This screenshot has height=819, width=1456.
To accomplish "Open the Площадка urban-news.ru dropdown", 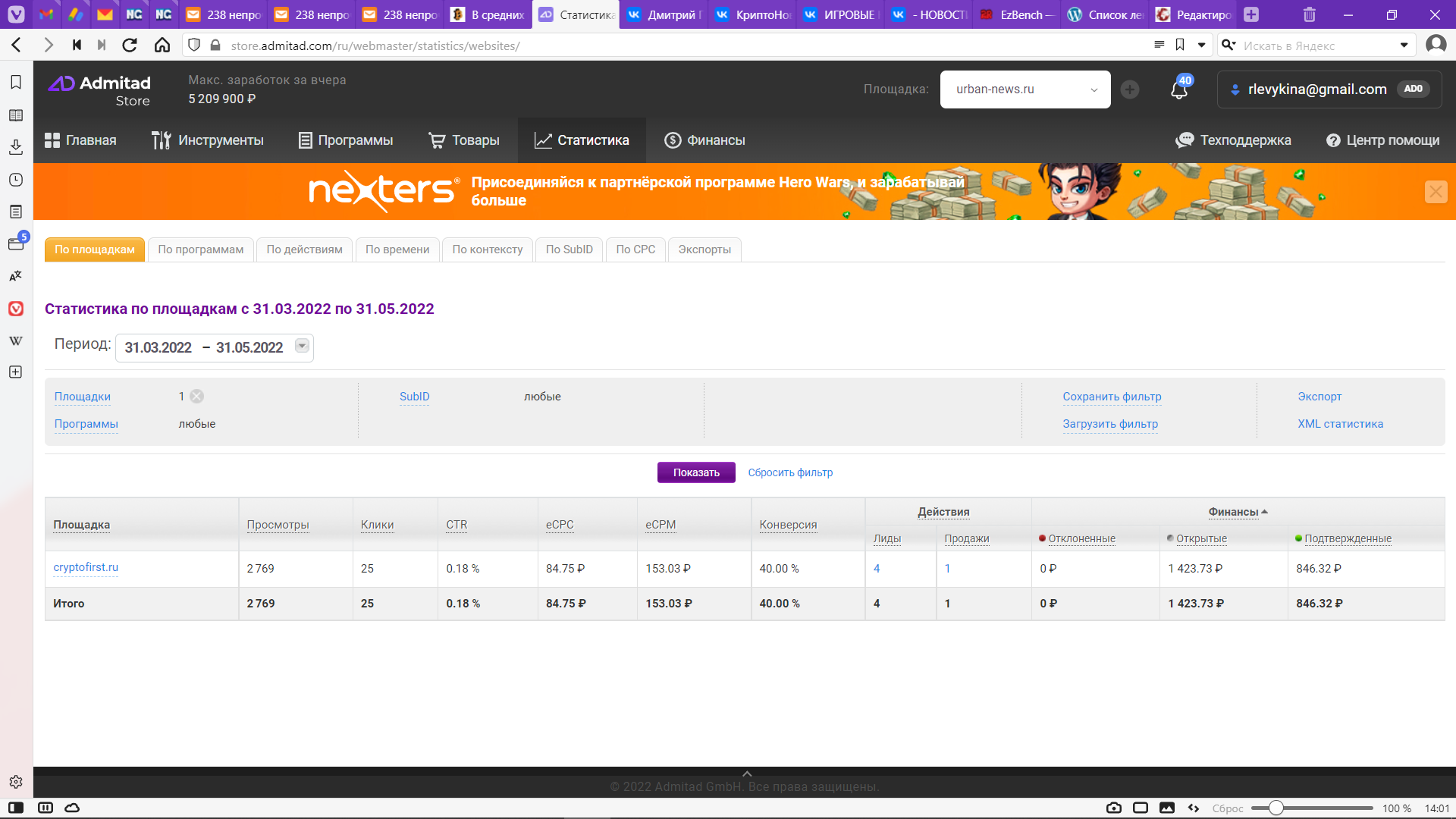I will coord(1025,89).
